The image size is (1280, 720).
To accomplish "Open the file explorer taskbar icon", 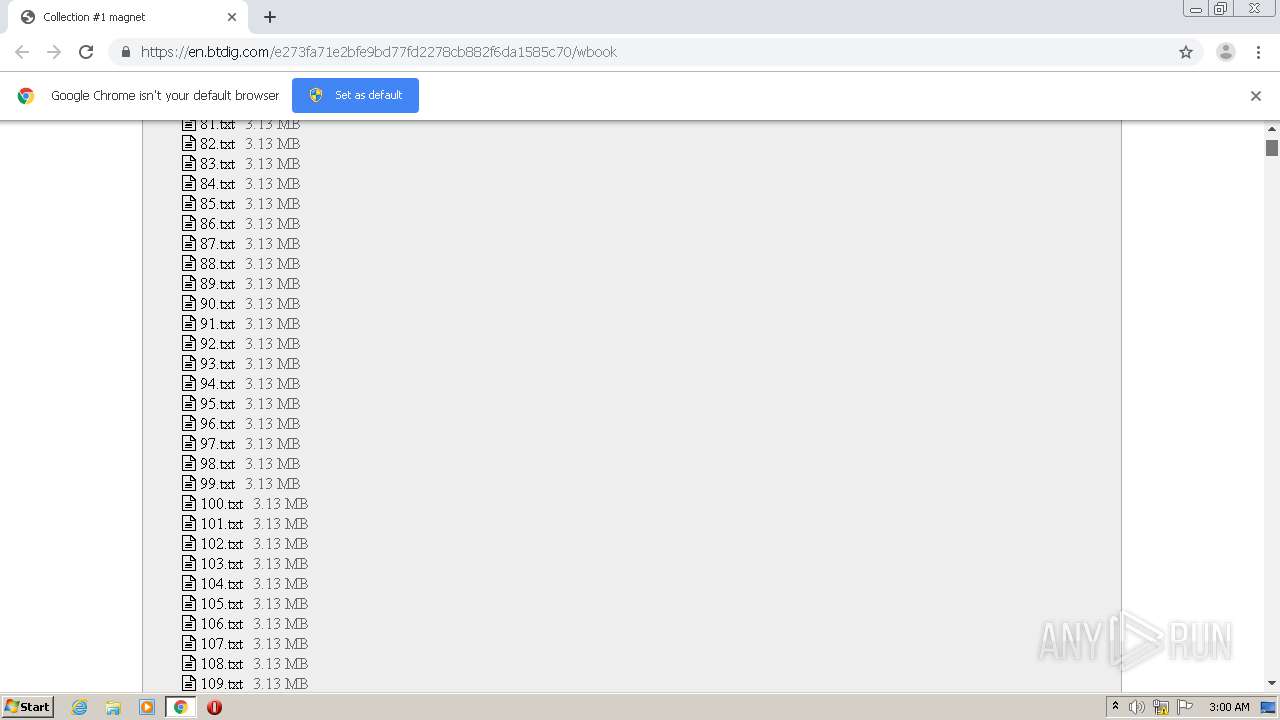I will point(113,707).
